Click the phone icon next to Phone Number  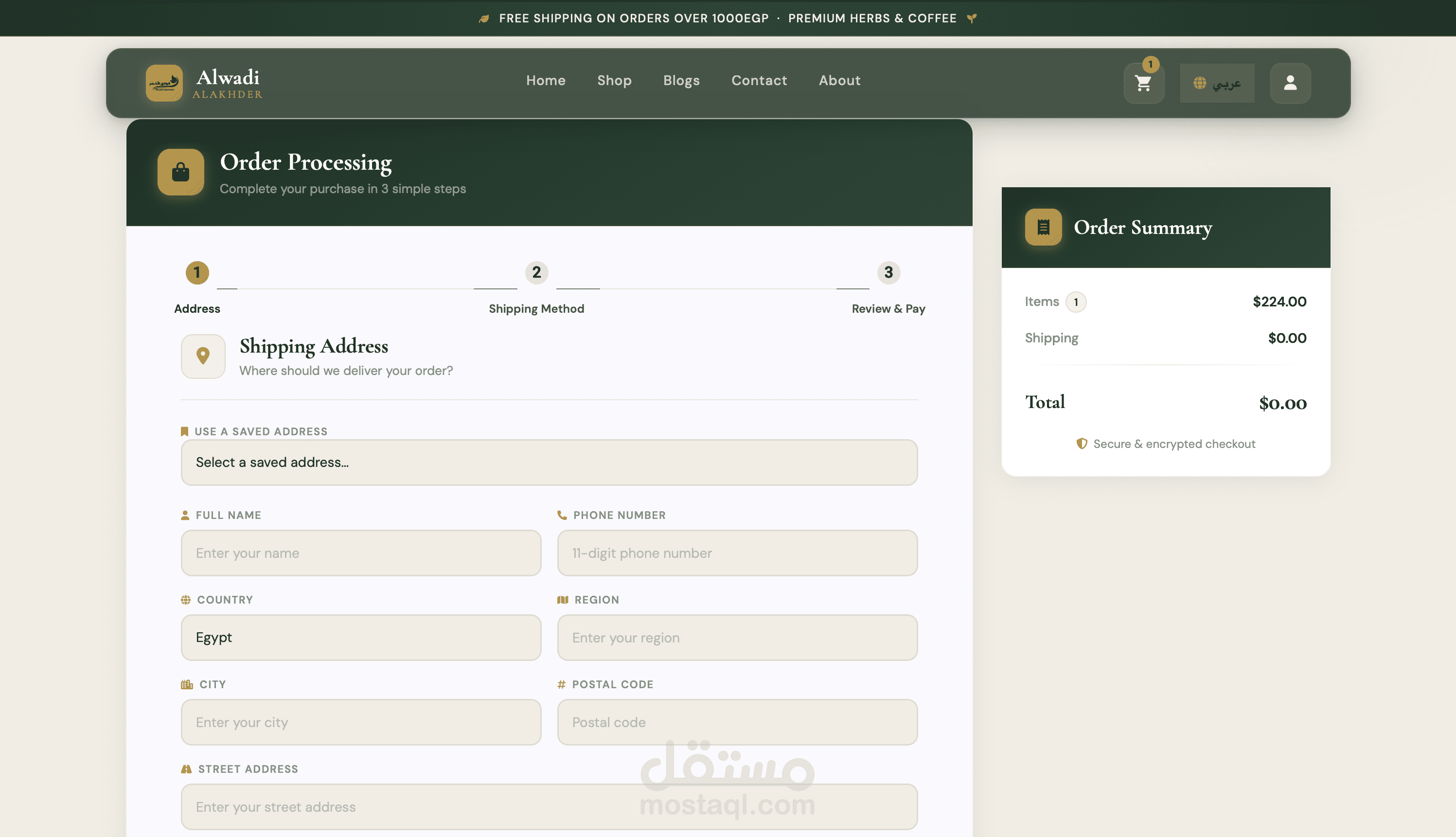pos(562,515)
